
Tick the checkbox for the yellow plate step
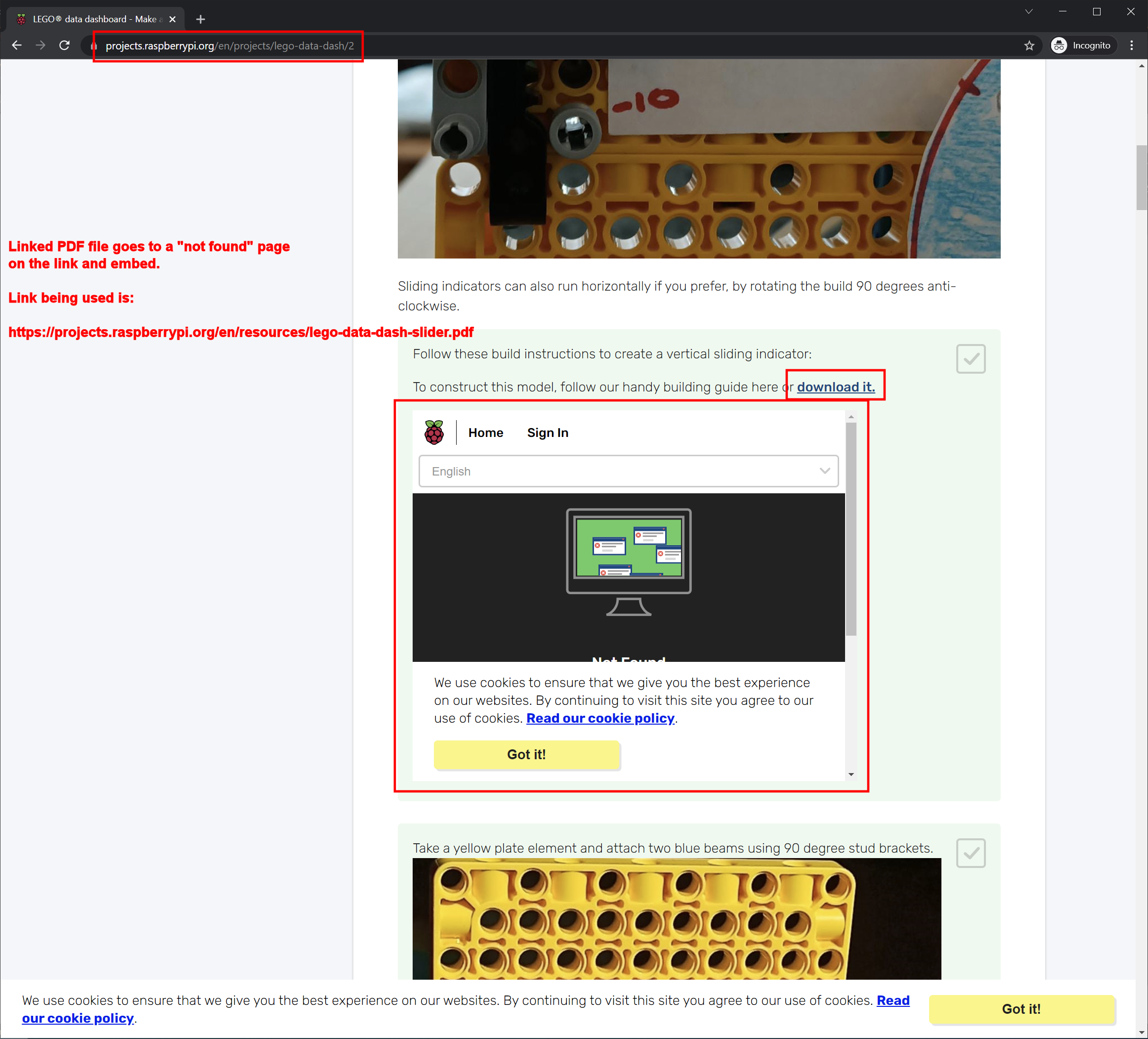971,853
